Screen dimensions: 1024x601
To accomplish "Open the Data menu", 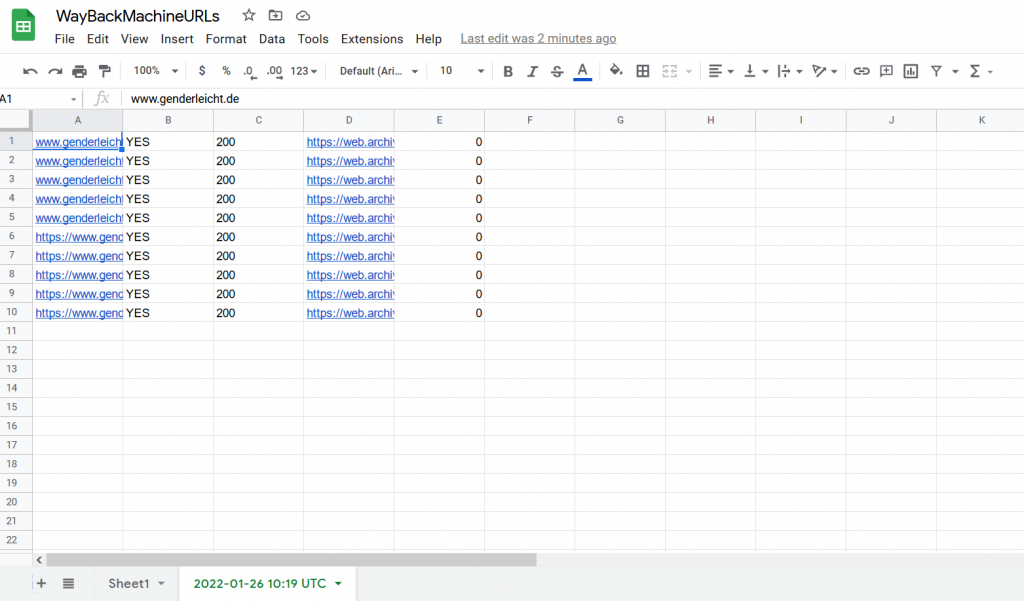I will [x=272, y=39].
